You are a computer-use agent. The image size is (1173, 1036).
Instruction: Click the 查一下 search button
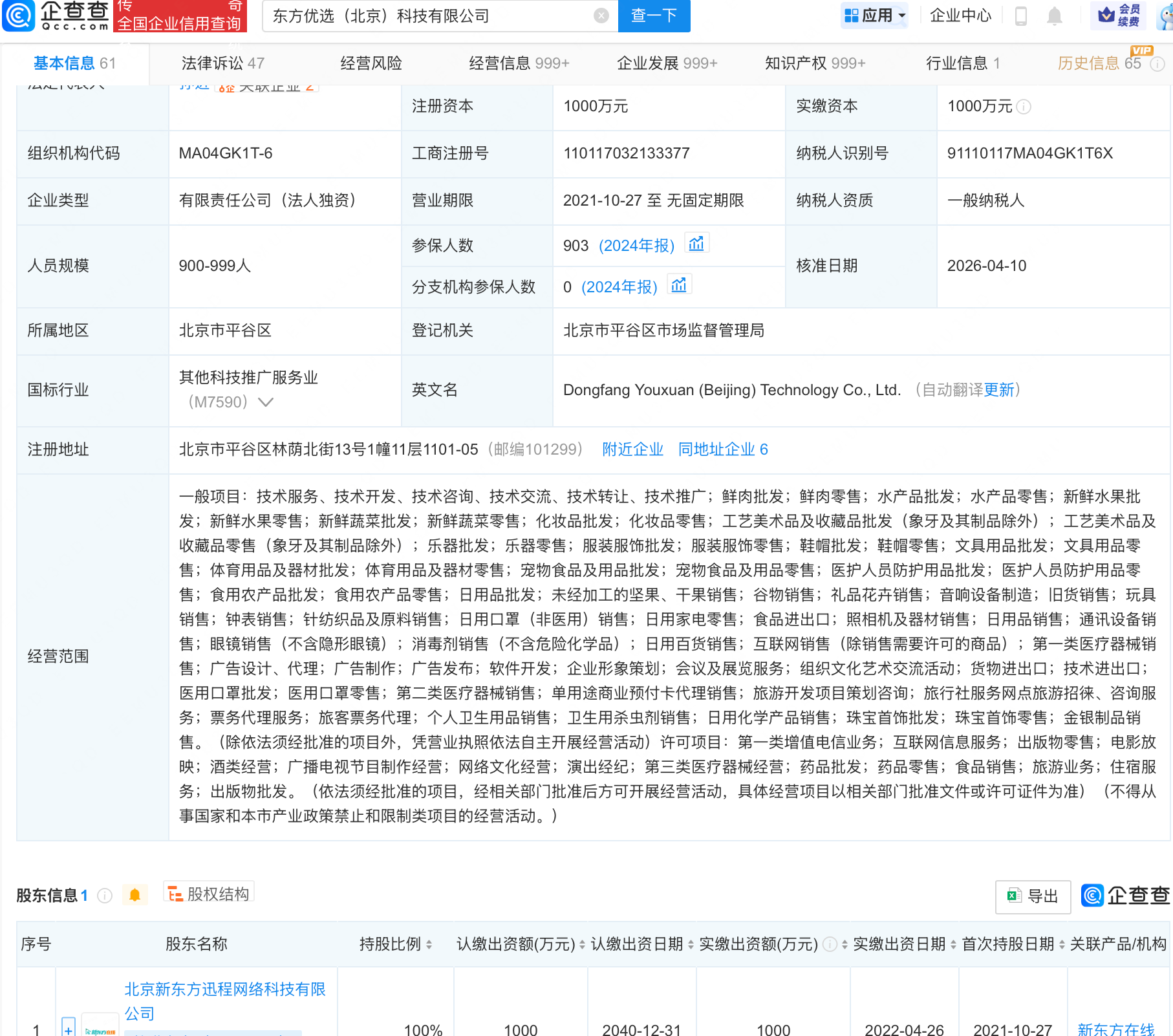pos(654,16)
